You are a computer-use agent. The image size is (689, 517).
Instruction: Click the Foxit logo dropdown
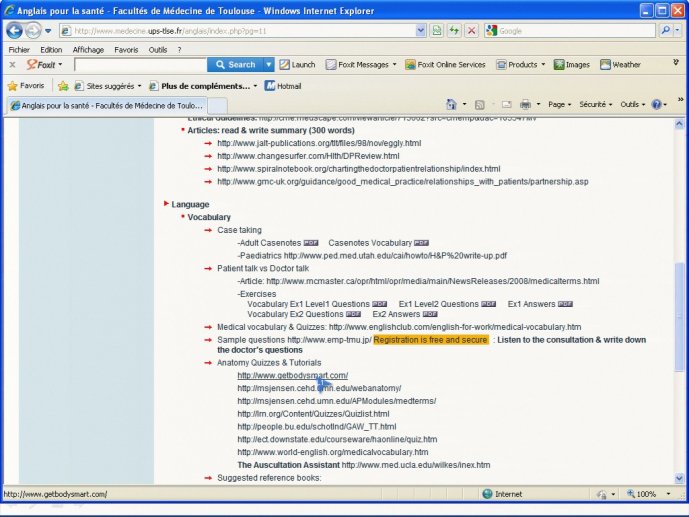pos(44,65)
